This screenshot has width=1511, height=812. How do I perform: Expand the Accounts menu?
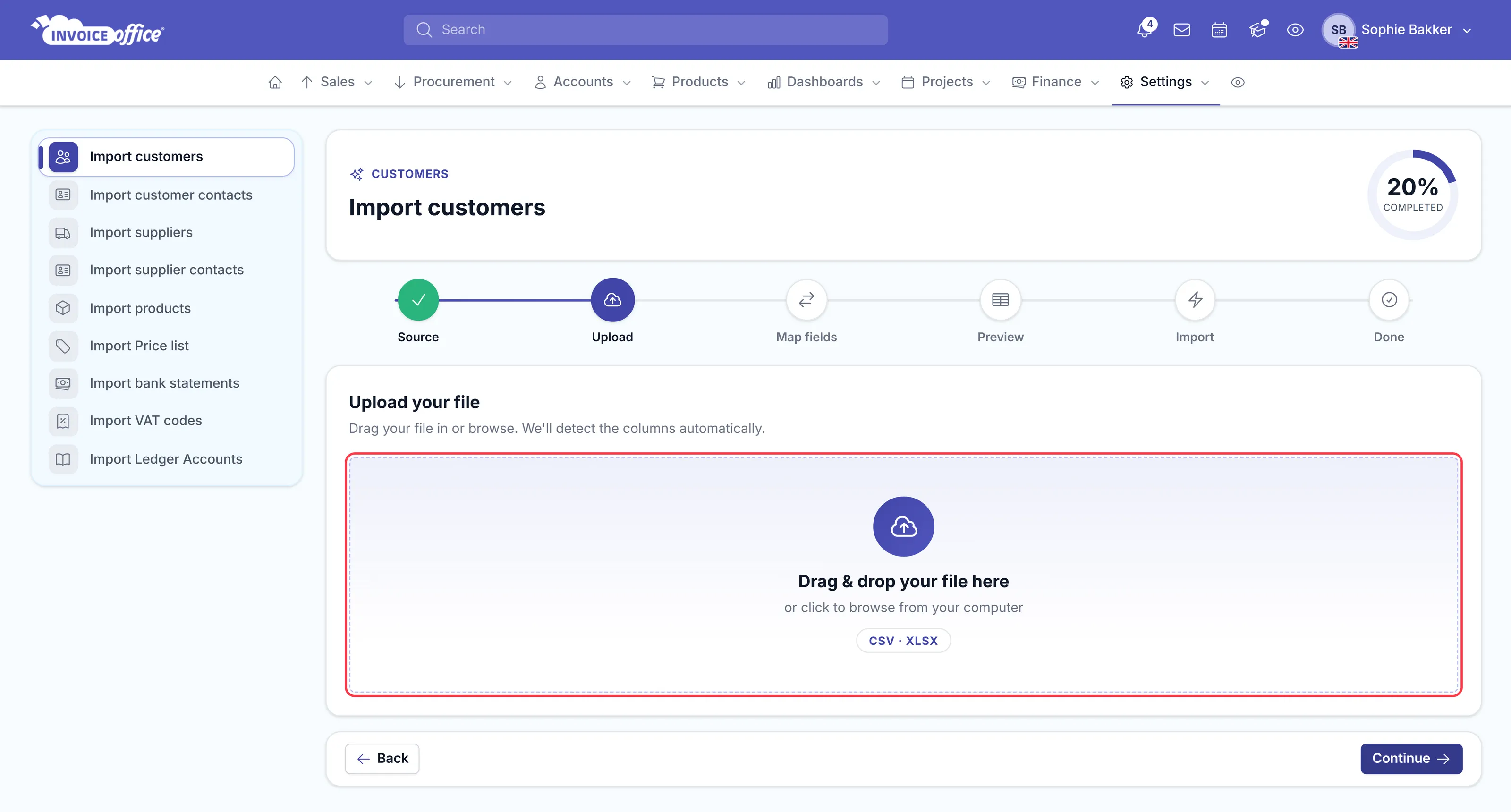tap(583, 82)
